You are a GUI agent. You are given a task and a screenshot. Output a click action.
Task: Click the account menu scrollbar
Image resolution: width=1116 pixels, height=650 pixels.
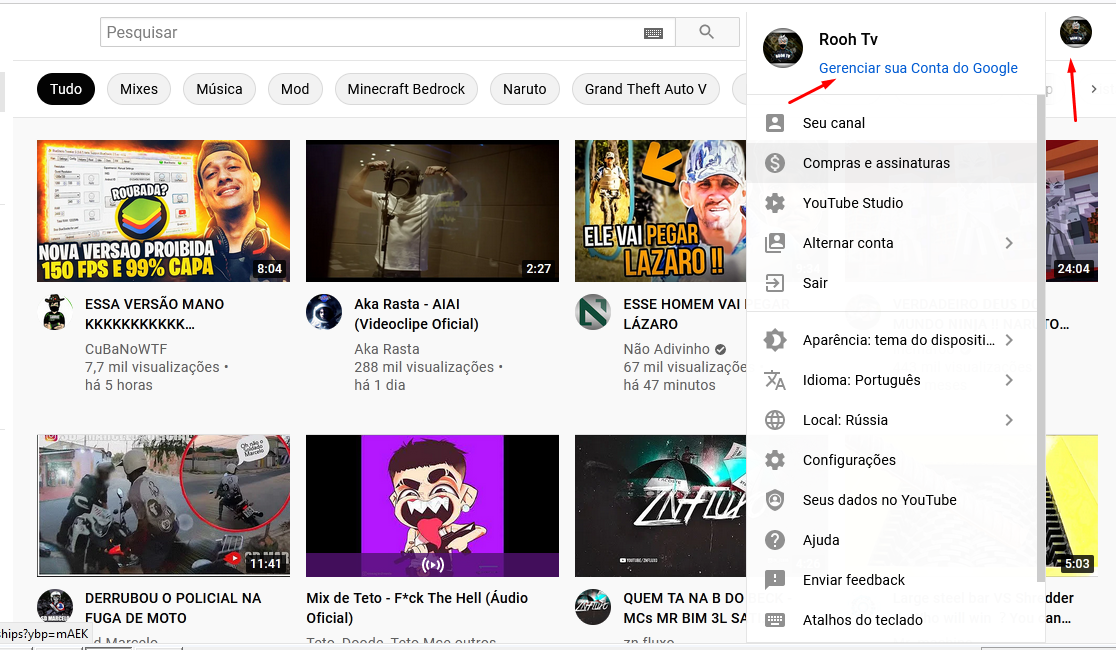[1041, 337]
